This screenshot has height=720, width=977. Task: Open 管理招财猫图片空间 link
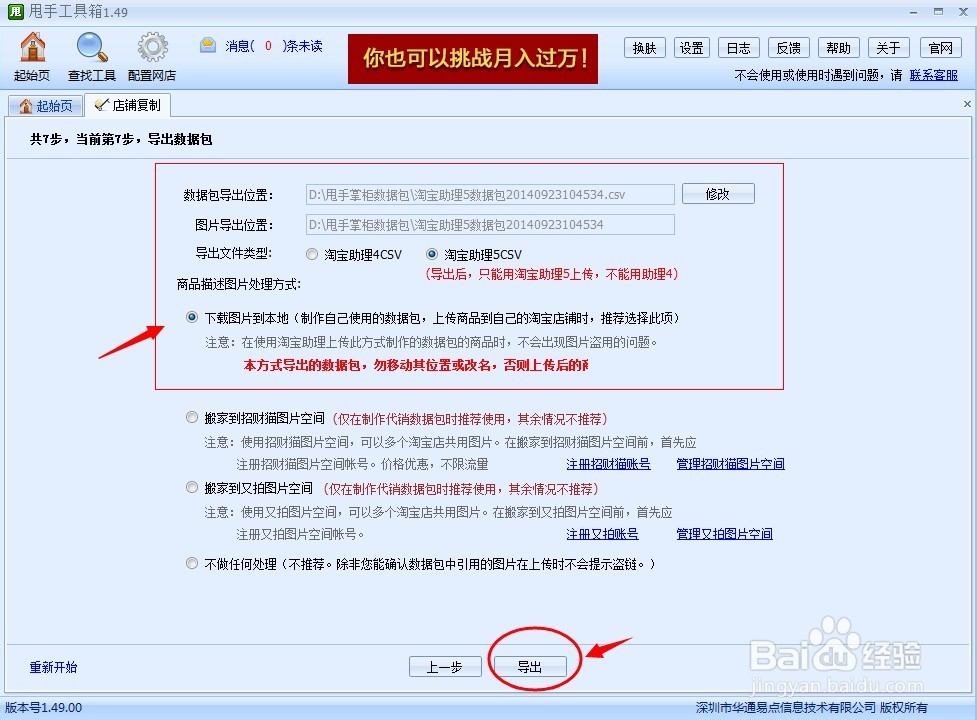click(730, 464)
